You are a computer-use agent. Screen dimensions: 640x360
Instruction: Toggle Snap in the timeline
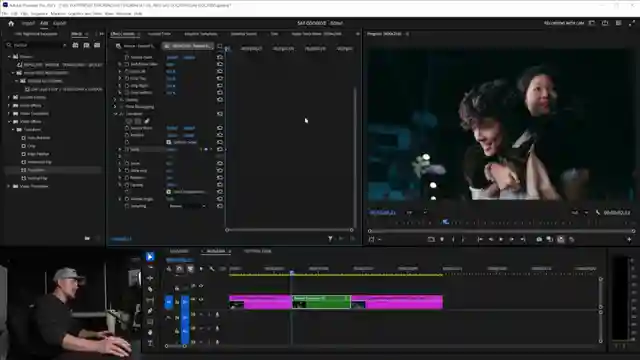pos(180,269)
